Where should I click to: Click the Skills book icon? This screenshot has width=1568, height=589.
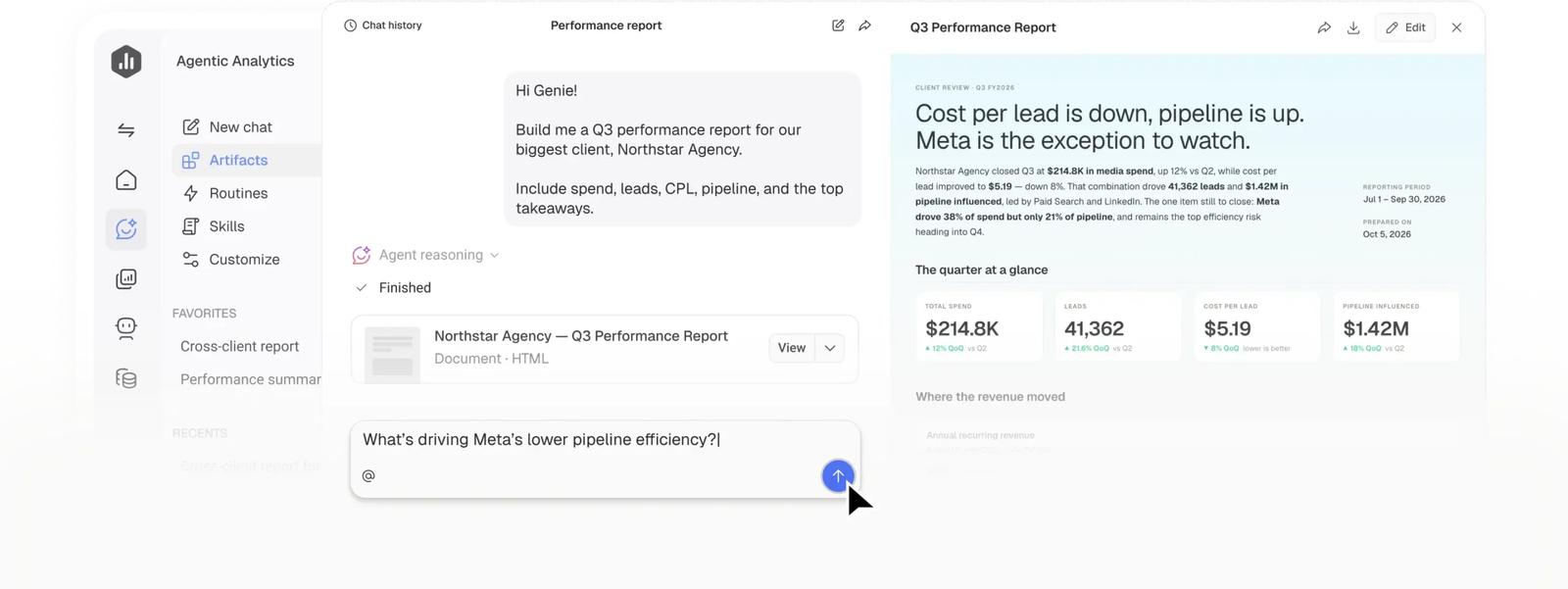pos(191,226)
